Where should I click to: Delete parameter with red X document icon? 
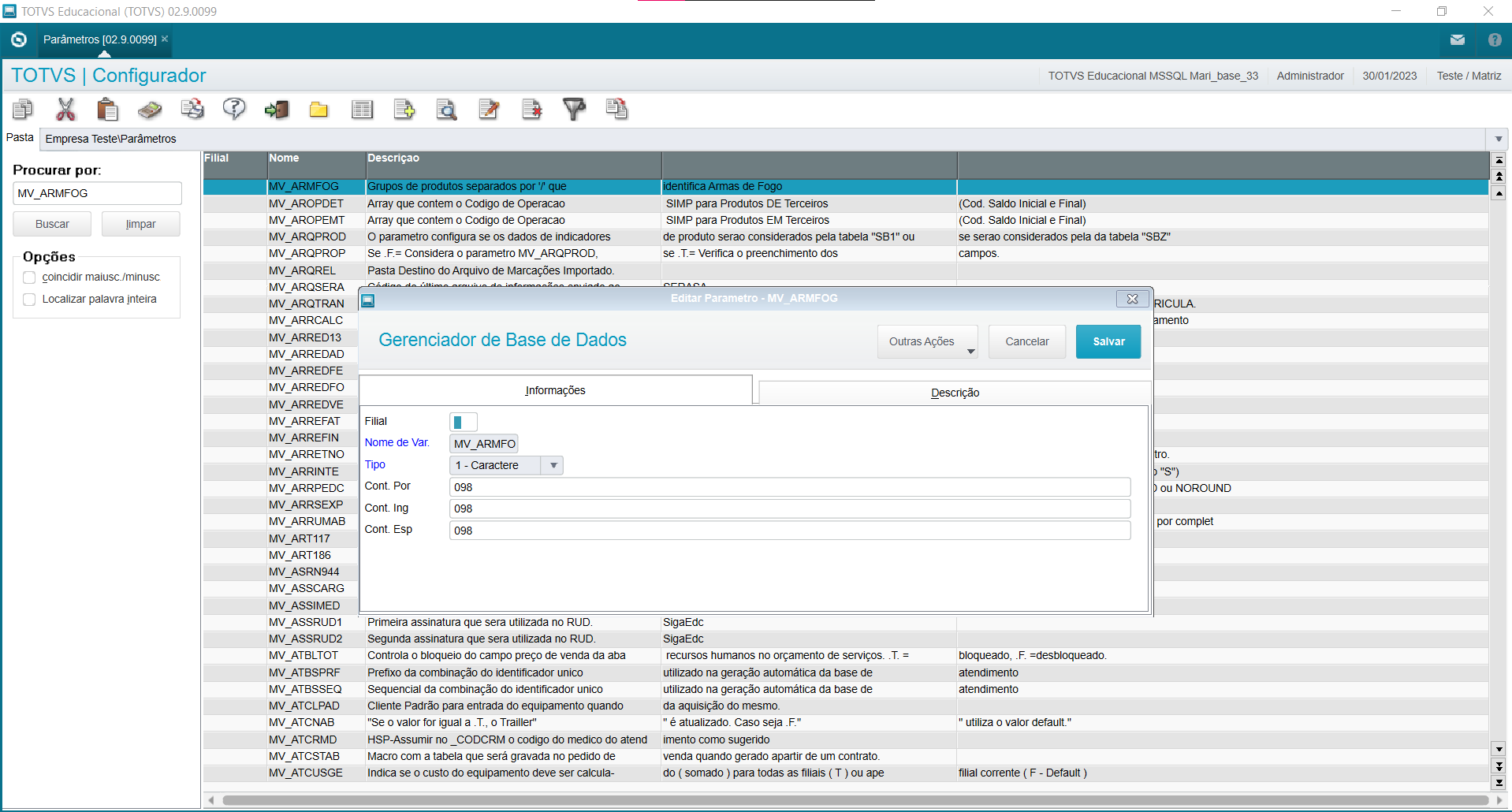[532, 109]
